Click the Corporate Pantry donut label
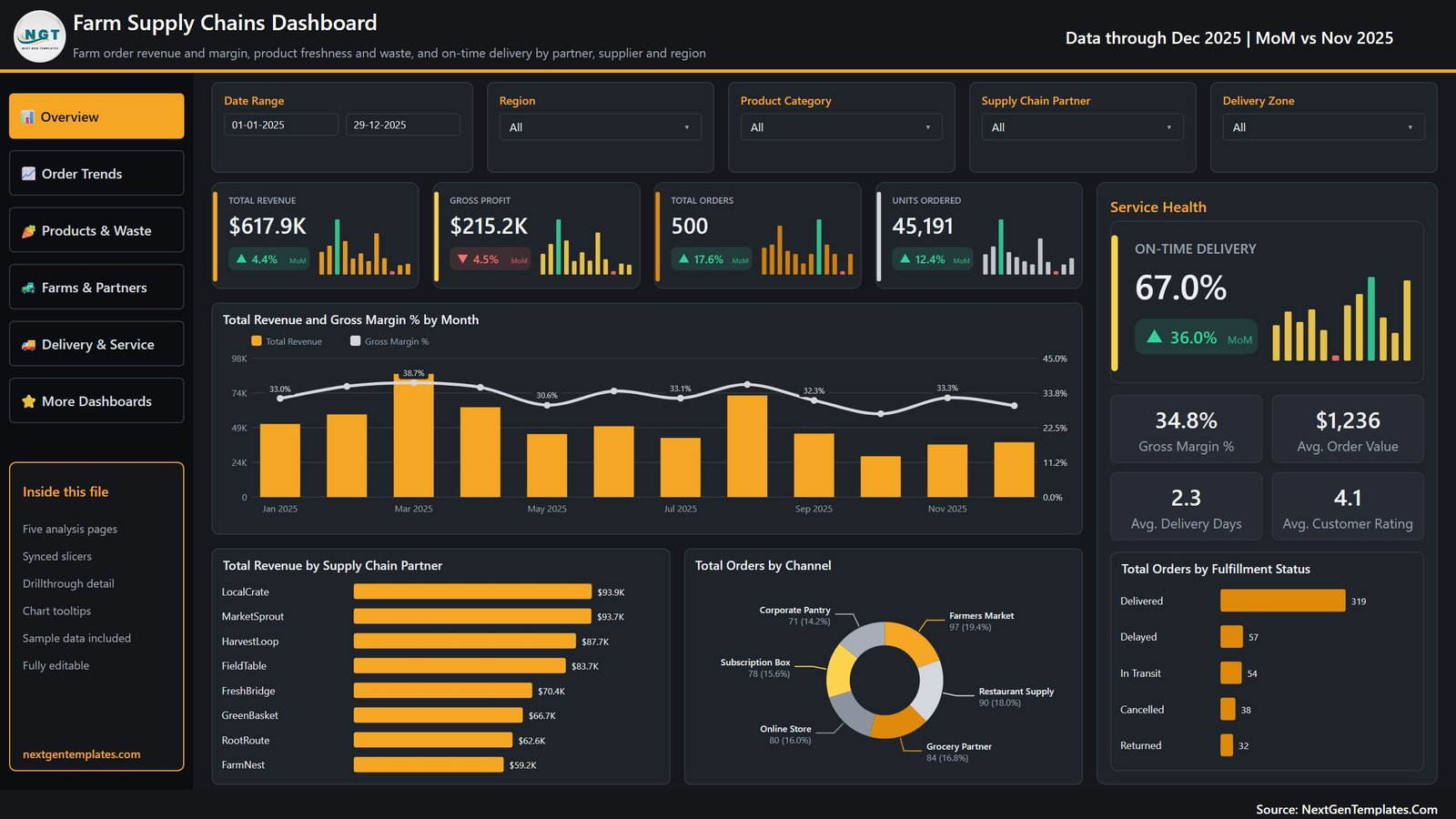The width and height of the screenshot is (1456, 819). pyautogui.click(x=794, y=615)
